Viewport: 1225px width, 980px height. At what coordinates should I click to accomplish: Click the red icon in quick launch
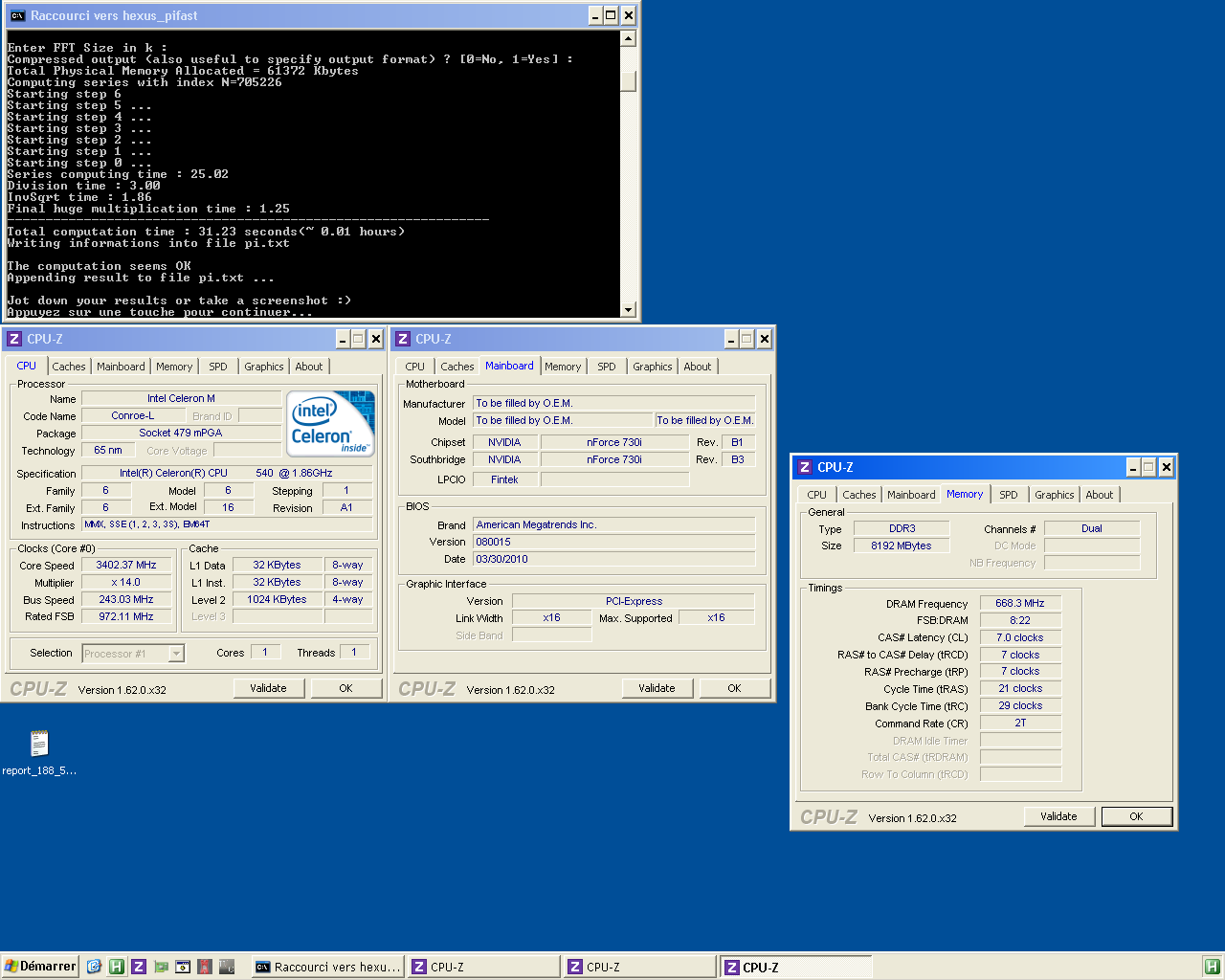click(205, 967)
